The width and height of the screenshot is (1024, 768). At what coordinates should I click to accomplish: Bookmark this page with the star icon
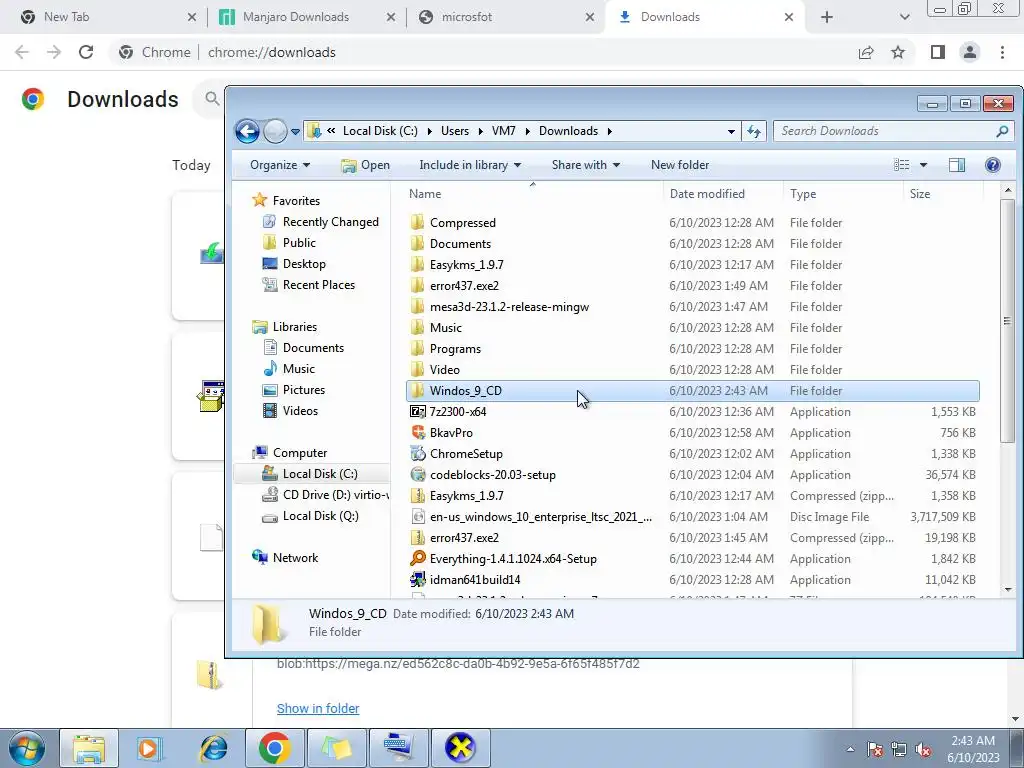pyautogui.click(x=898, y=52)
